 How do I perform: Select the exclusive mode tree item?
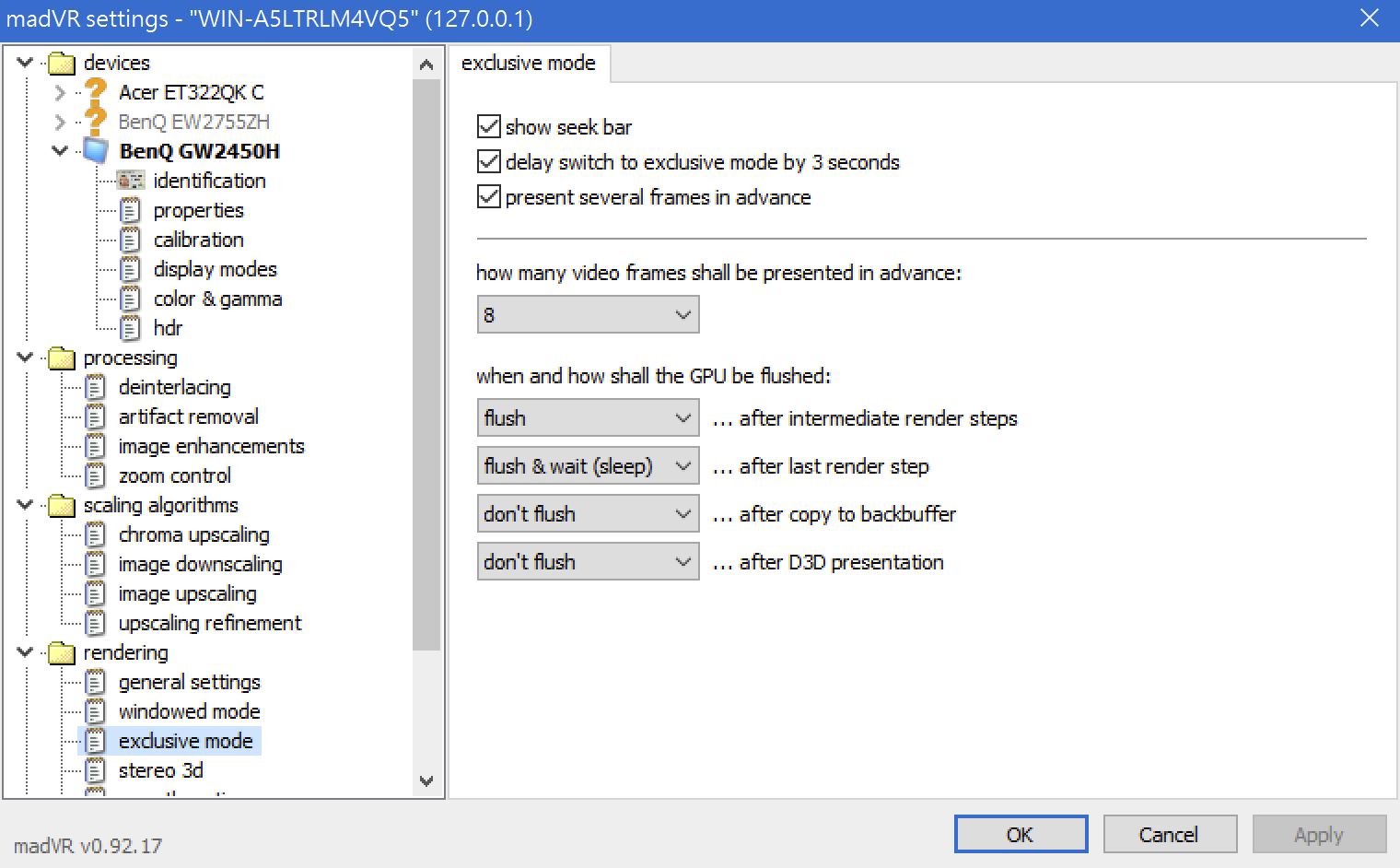[185, 741]
